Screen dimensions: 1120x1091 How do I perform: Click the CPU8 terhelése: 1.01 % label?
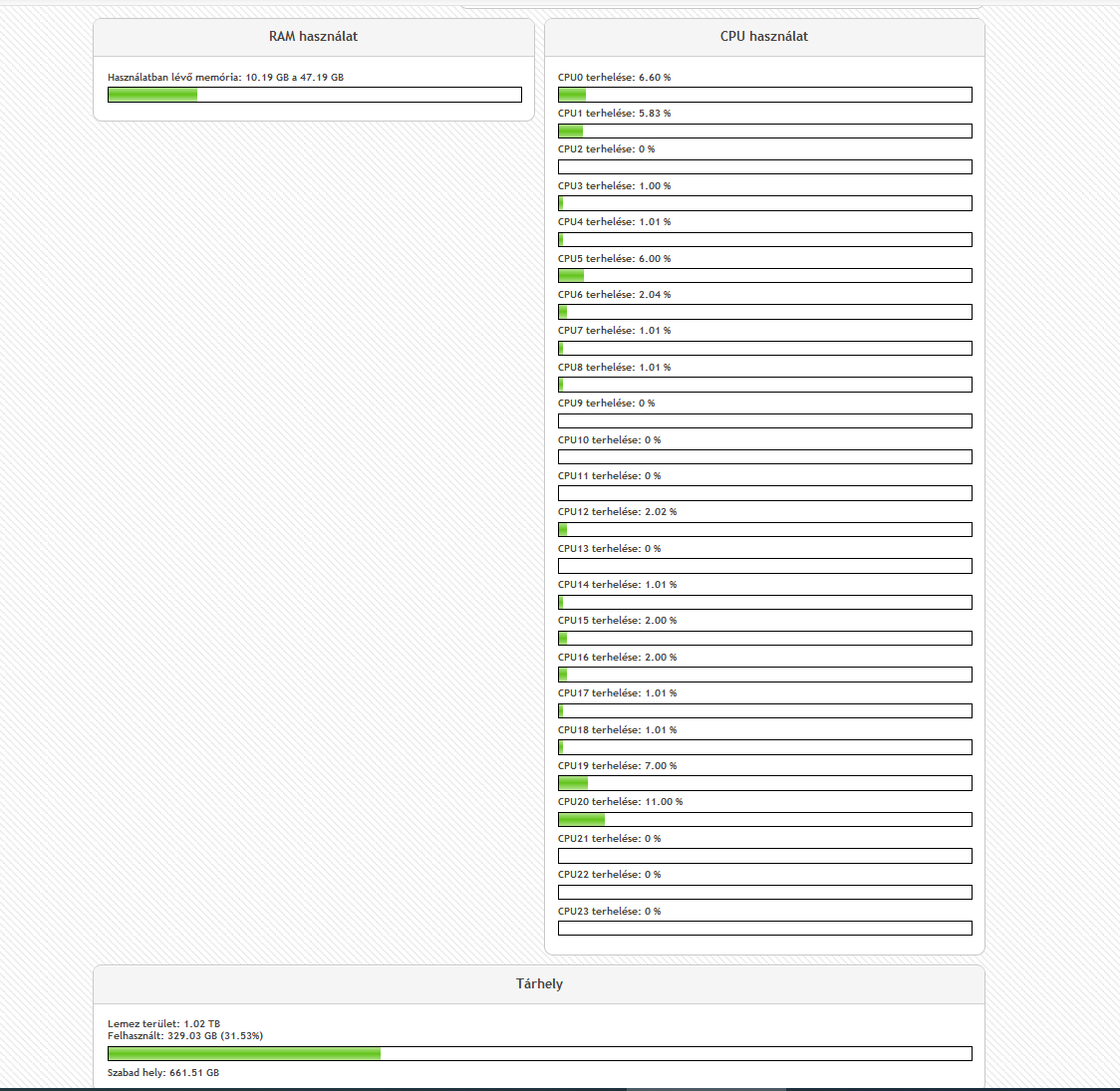614,367
